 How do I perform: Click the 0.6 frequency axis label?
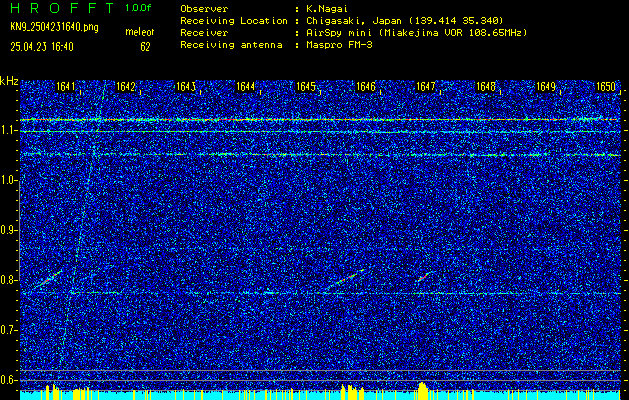tap(7, 380)
